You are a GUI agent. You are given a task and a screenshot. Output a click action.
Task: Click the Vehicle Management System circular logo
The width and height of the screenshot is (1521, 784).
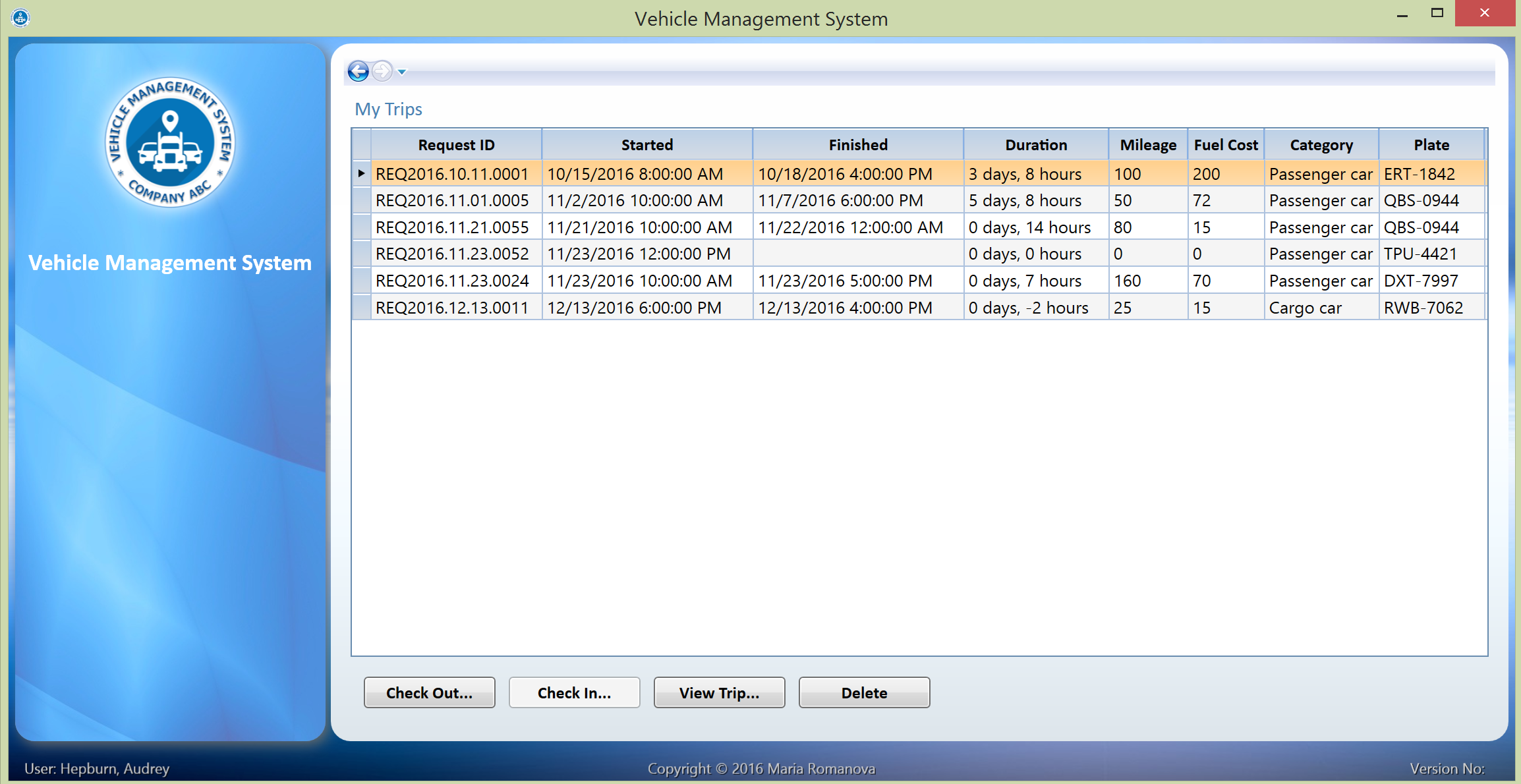(170, 142)
